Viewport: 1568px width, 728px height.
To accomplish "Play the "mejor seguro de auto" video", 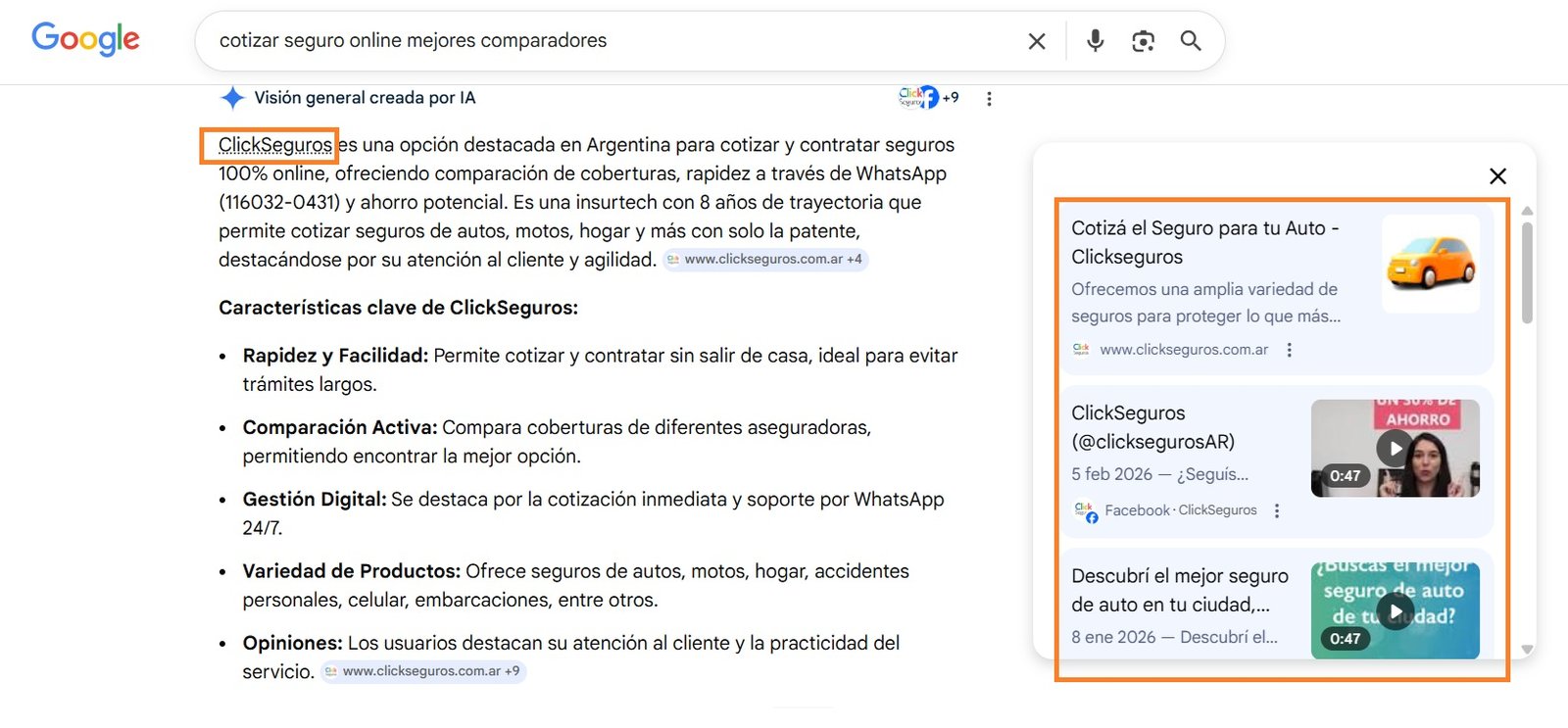I will coord(1395,611).
